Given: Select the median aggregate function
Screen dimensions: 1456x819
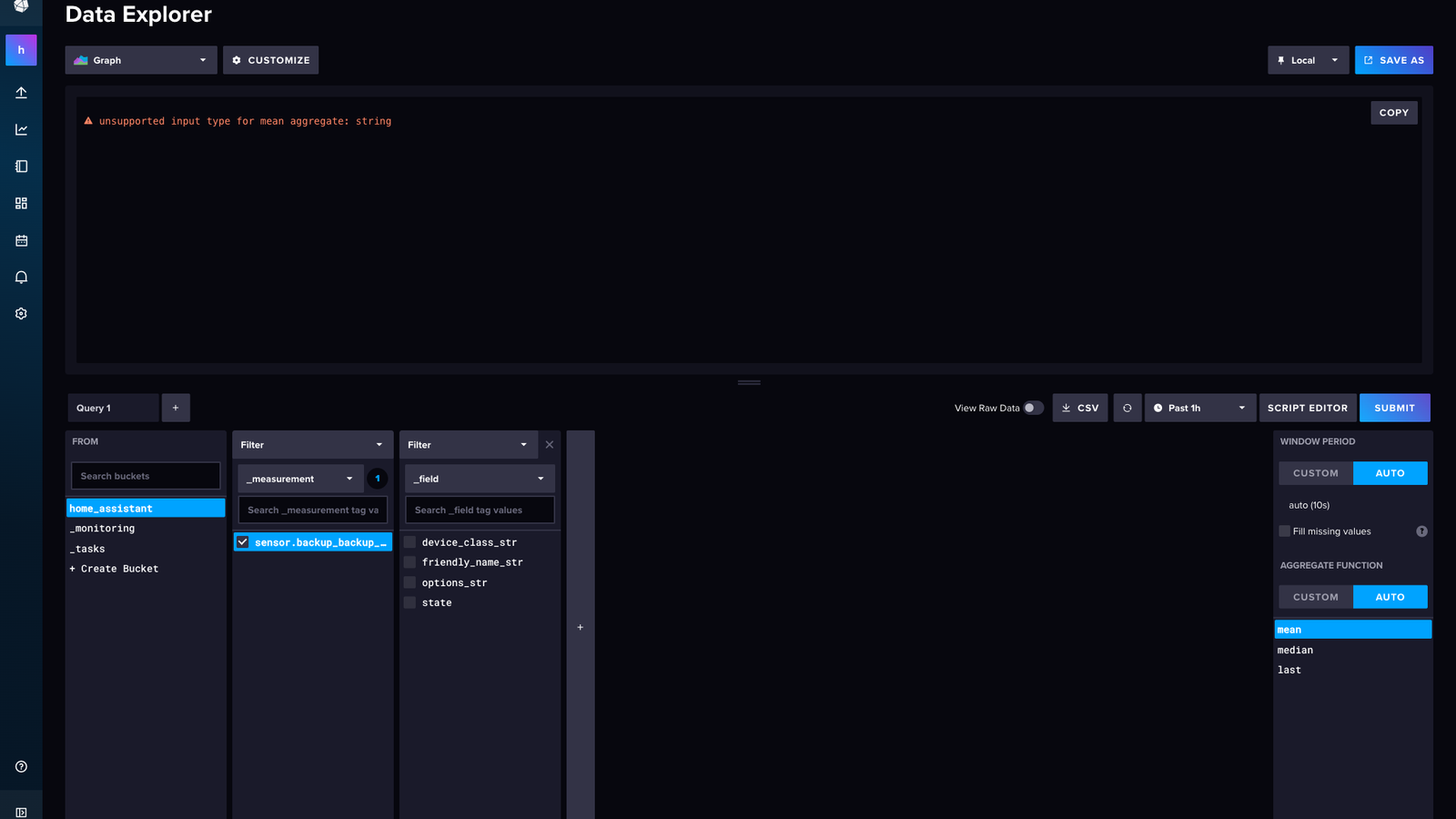Looking at the screenshot, I should tap(1352, 650).
